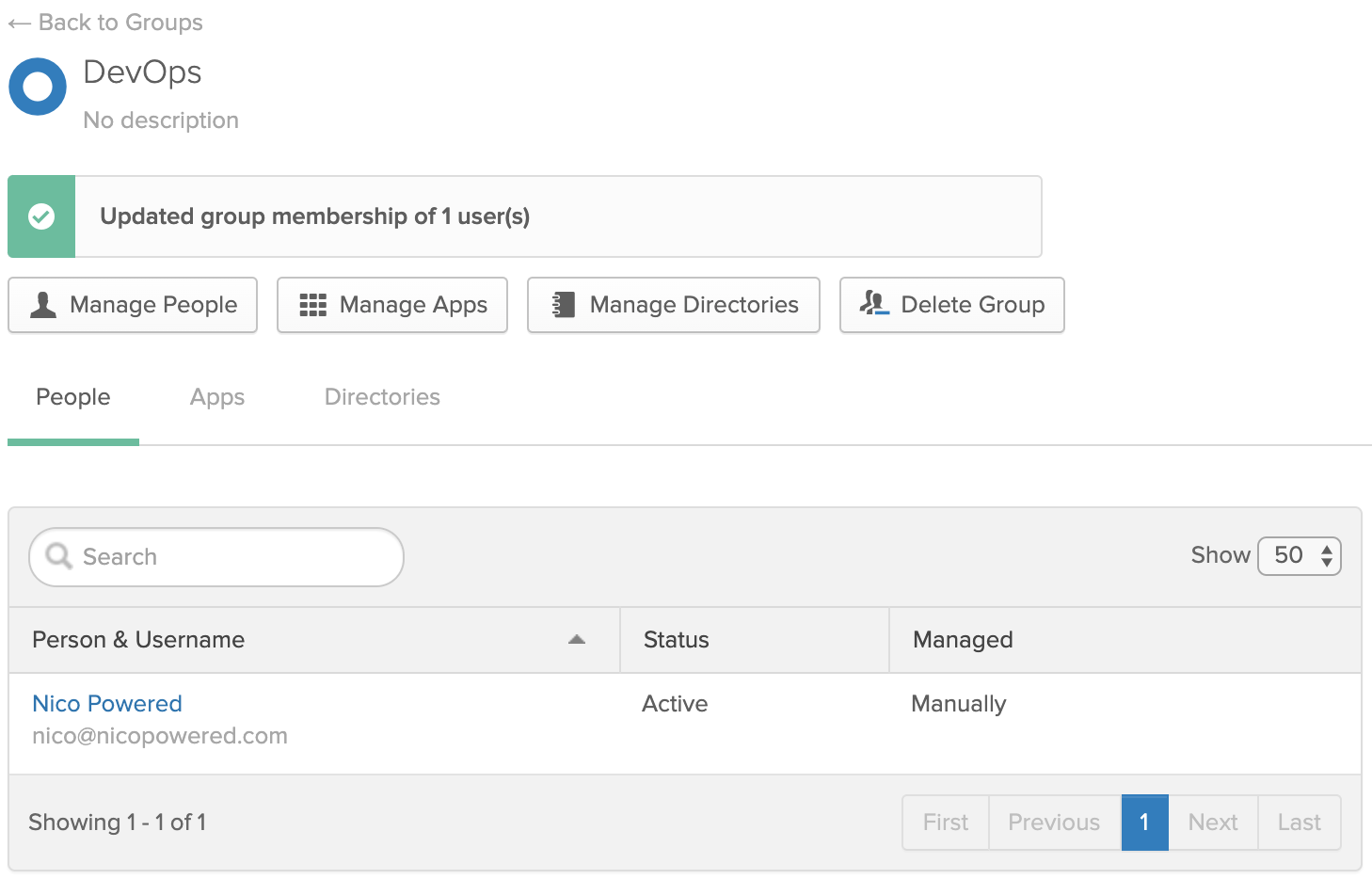The image size is (1372, 879).
Task: Click the Next pagination button
Action: point(1213,823)
